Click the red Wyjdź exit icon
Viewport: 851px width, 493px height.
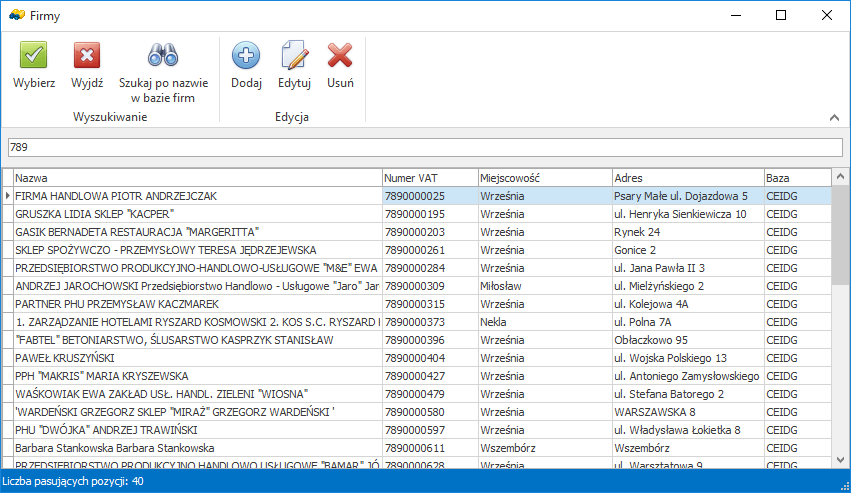[87, 56]
